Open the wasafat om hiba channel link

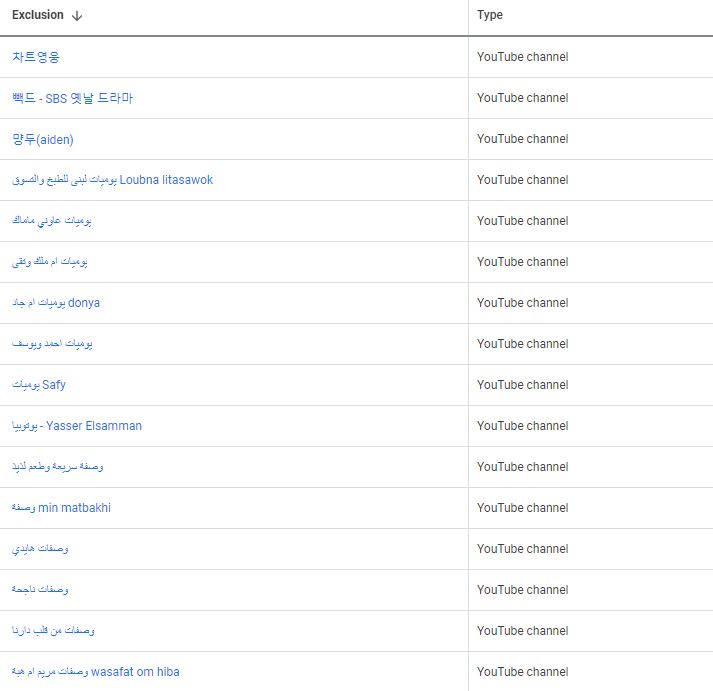[x=96, y=672]
